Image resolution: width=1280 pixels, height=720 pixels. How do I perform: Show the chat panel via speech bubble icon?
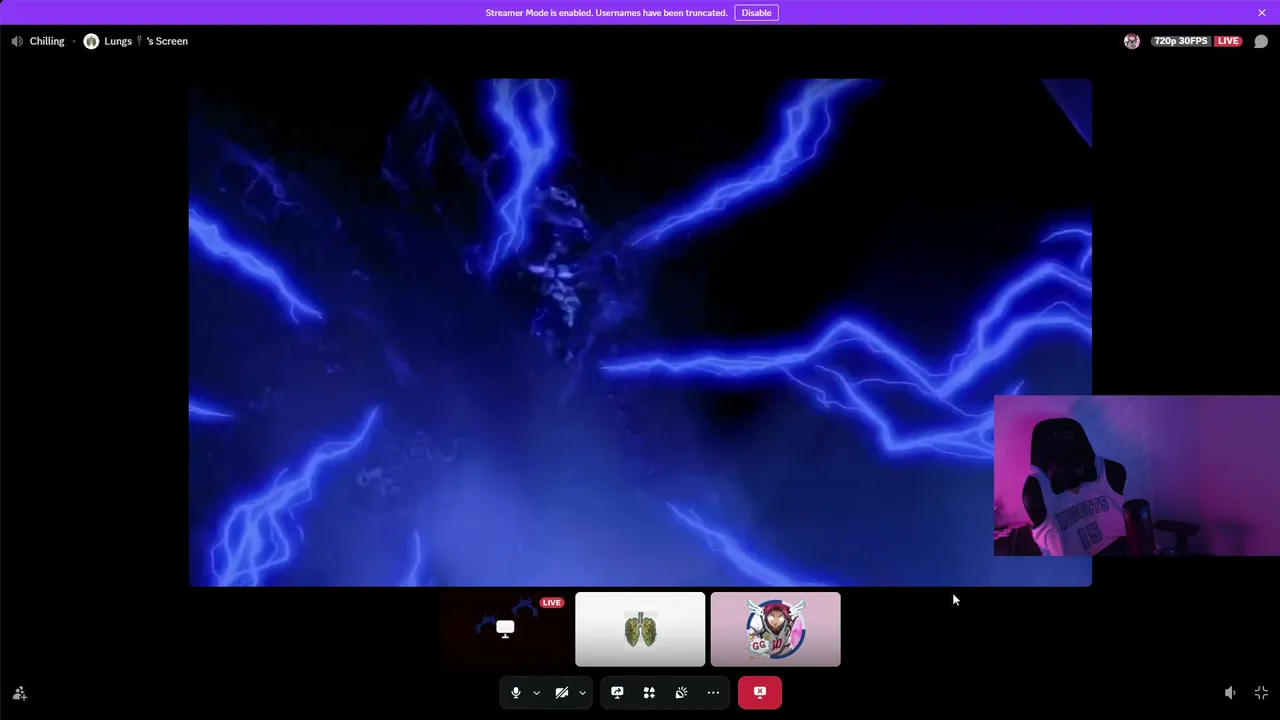click(x=1261, y=41)
